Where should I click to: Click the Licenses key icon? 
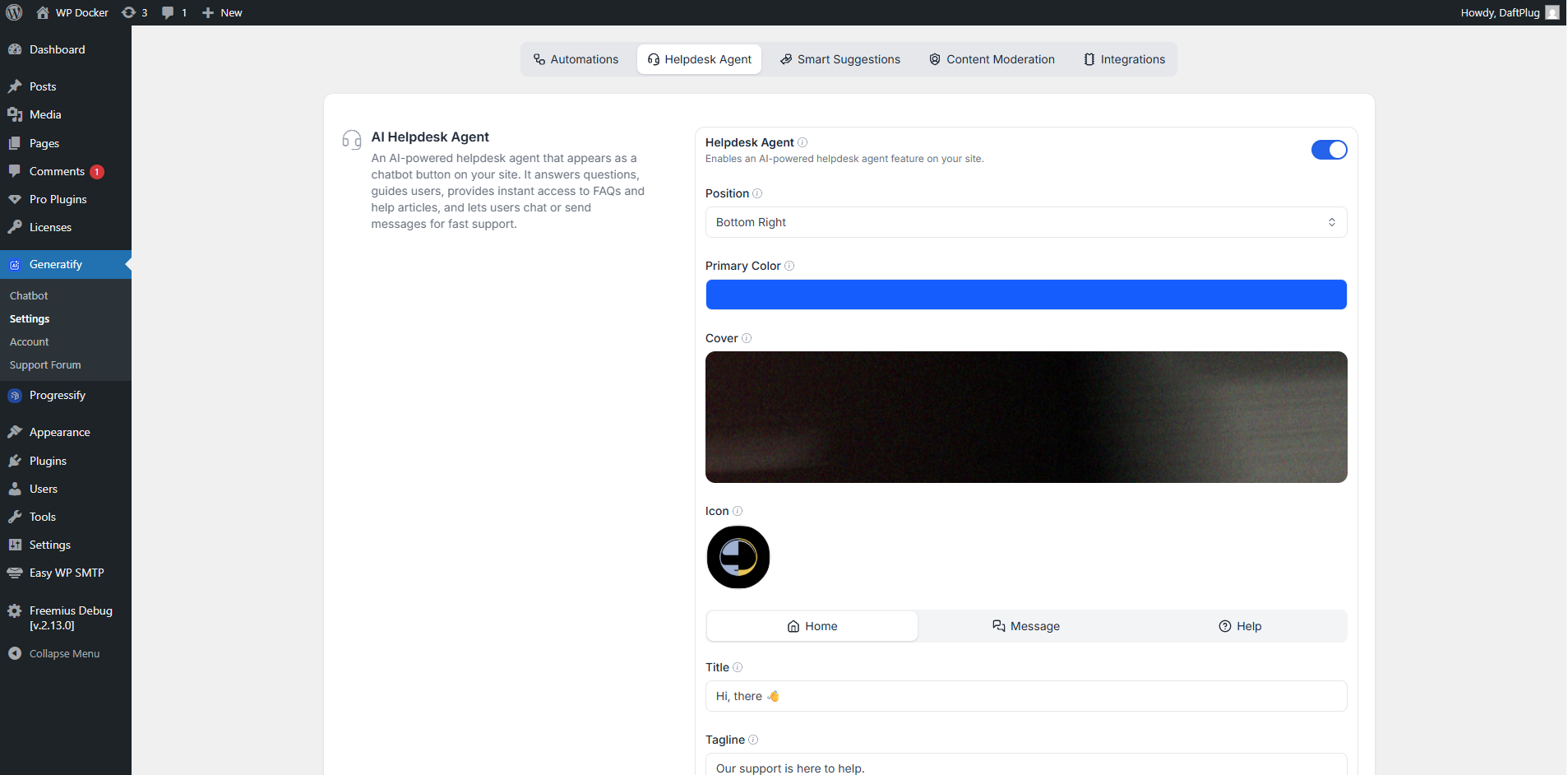(x=15, y=227)
